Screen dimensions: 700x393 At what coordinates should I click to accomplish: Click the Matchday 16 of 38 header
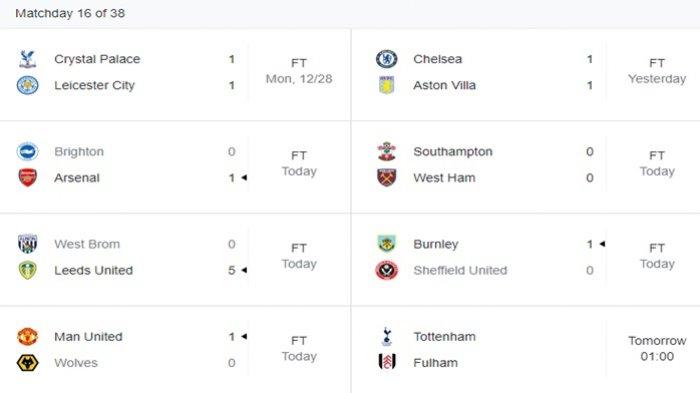click(x=70, y=13)
